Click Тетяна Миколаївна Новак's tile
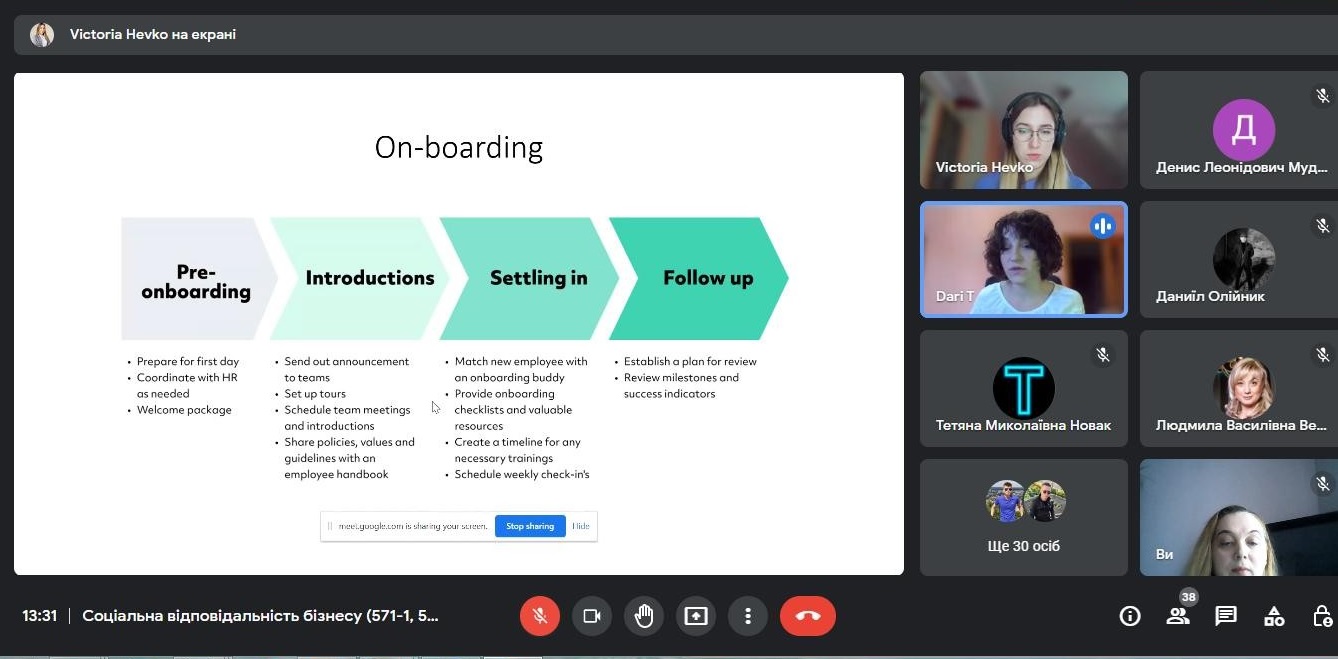 pos(1023,388)
